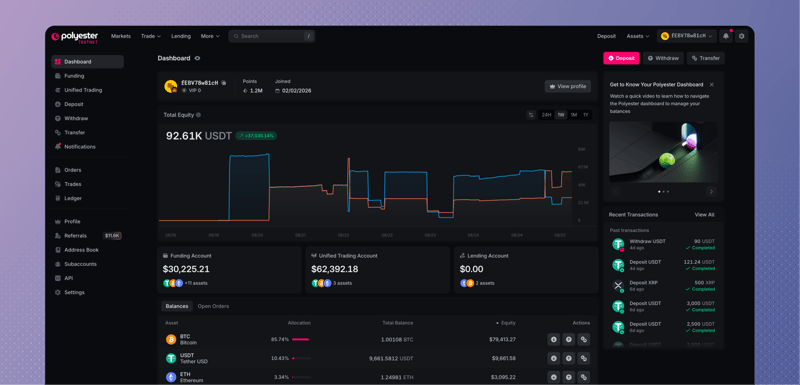
Task: Click the ETH allocation progress bar
Action: pyautogui.click(x=301, y=377)
